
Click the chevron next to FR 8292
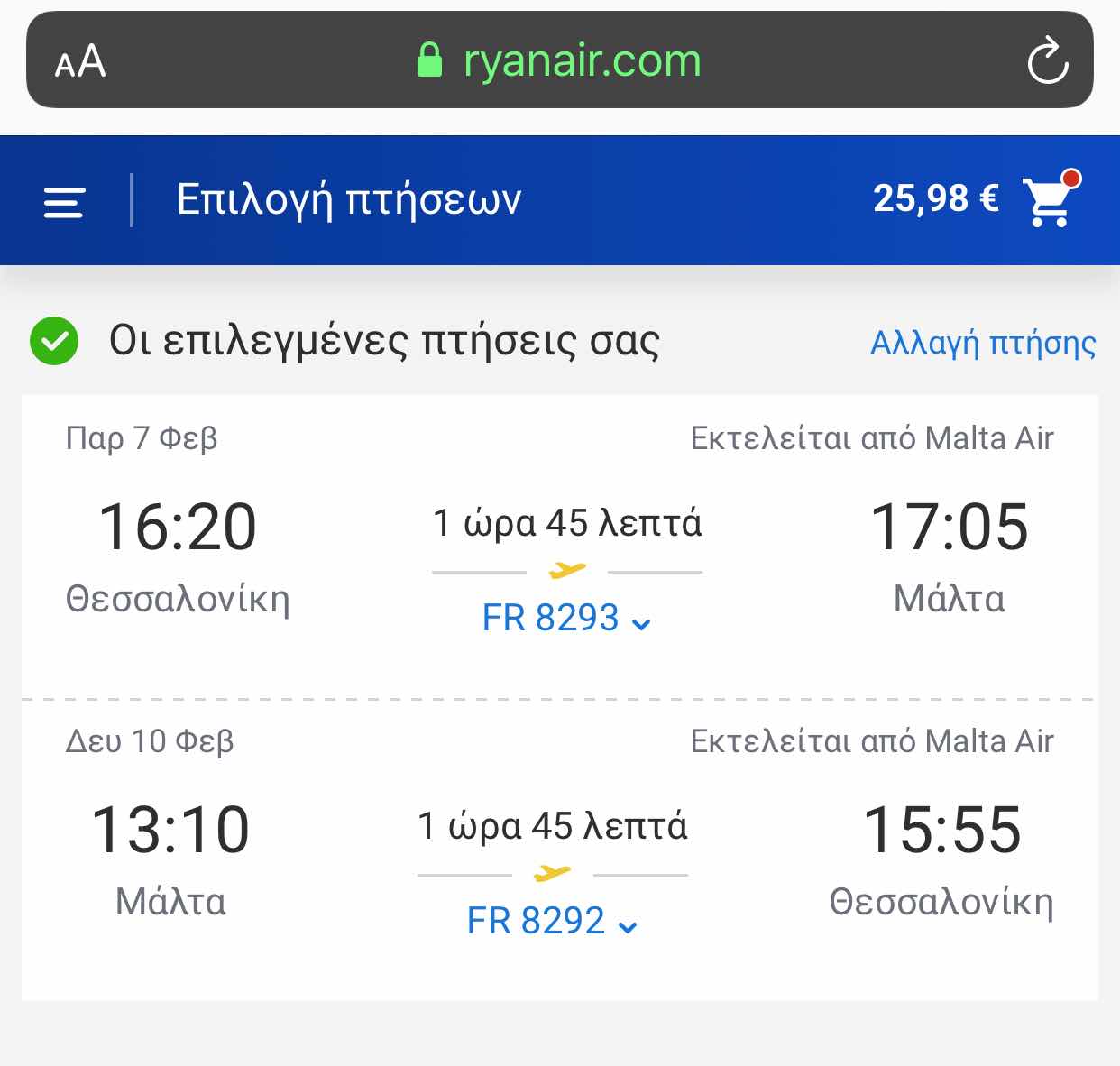(x=628, y=926)
